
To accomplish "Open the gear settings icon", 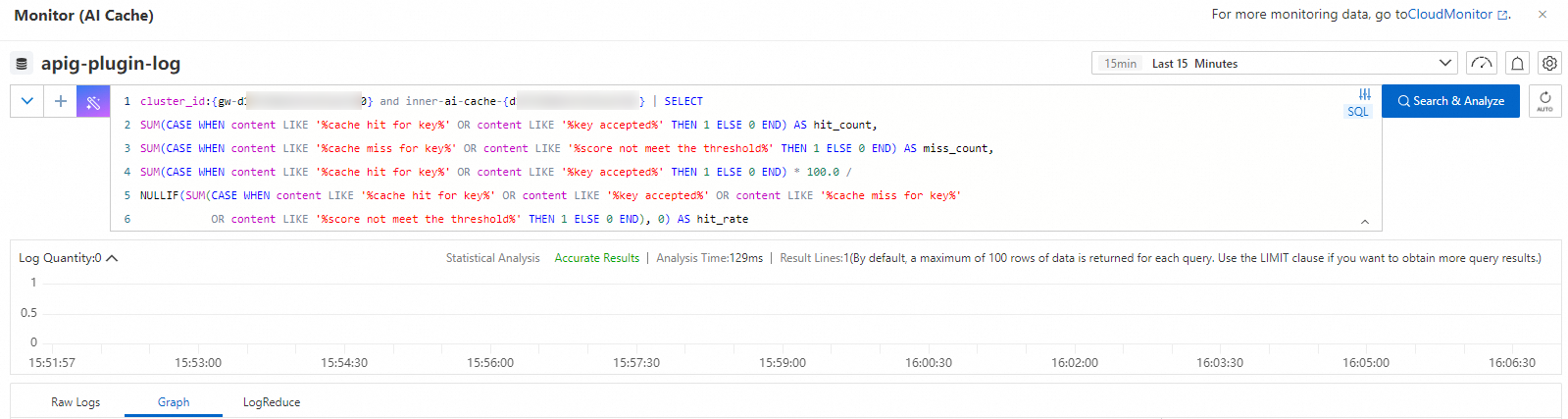I will pos(1549,64).
